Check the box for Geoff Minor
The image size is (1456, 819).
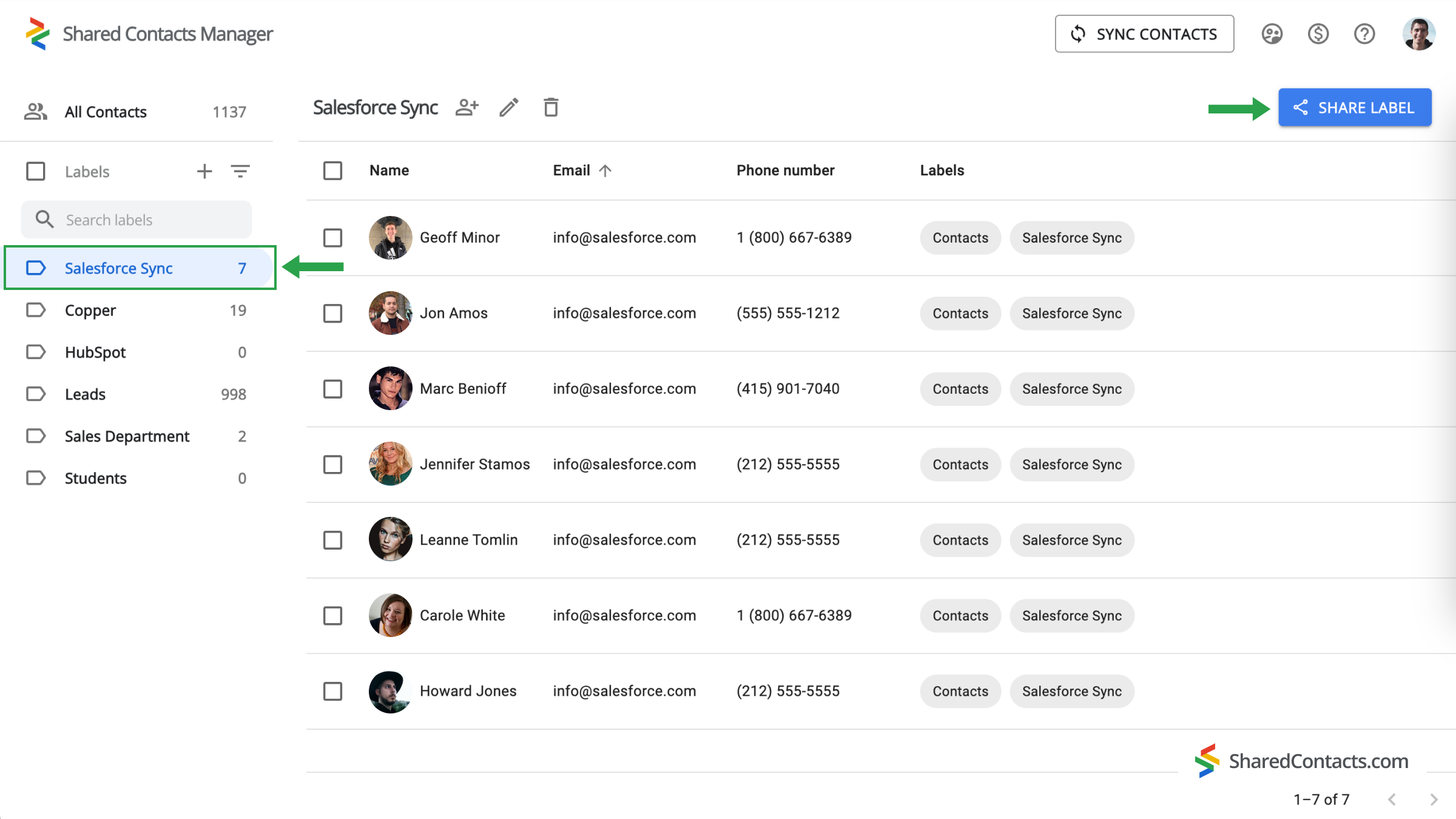(x=332, y=237)
